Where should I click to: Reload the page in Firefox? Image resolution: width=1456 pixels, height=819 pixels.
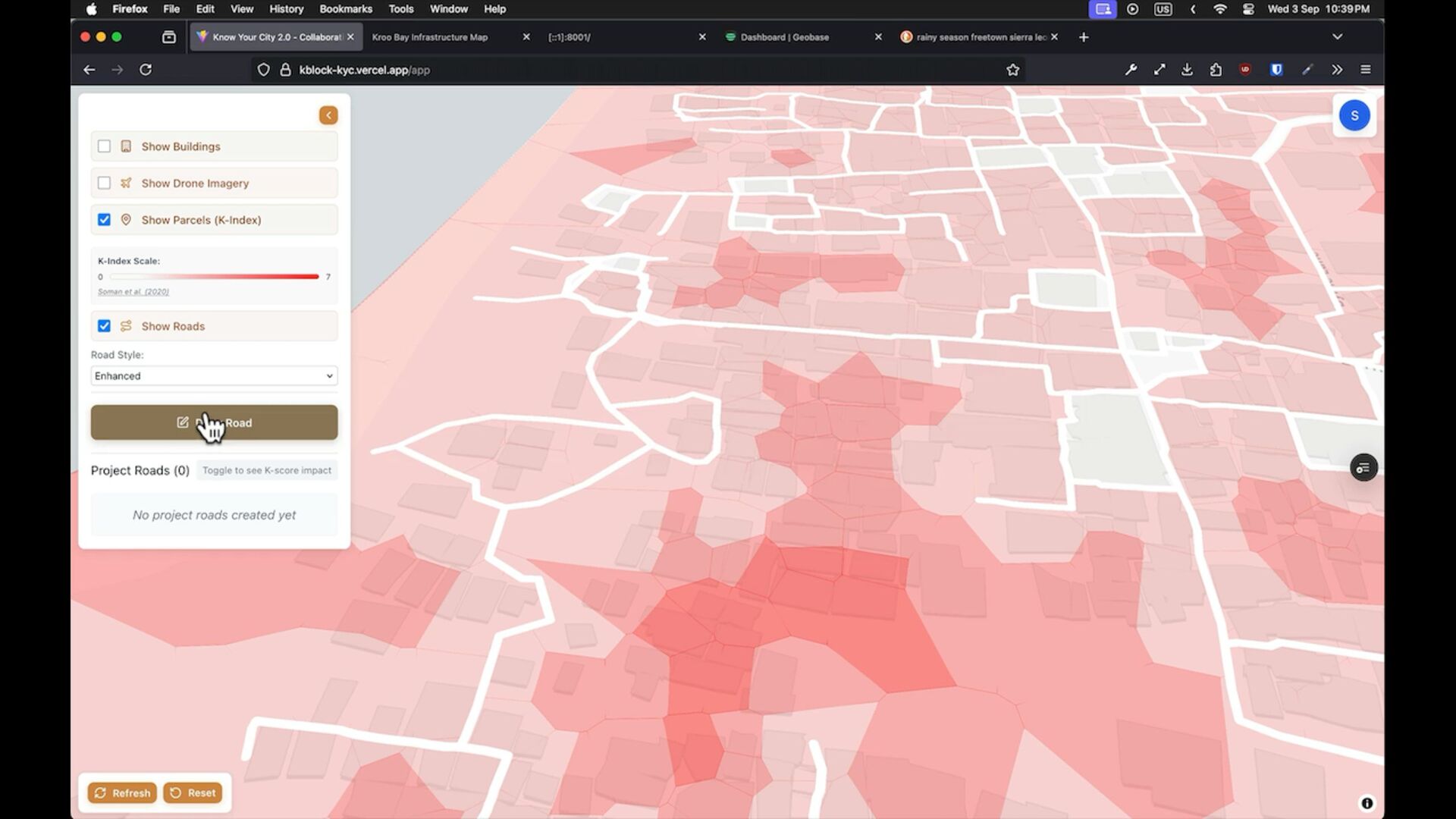[146, 70]
